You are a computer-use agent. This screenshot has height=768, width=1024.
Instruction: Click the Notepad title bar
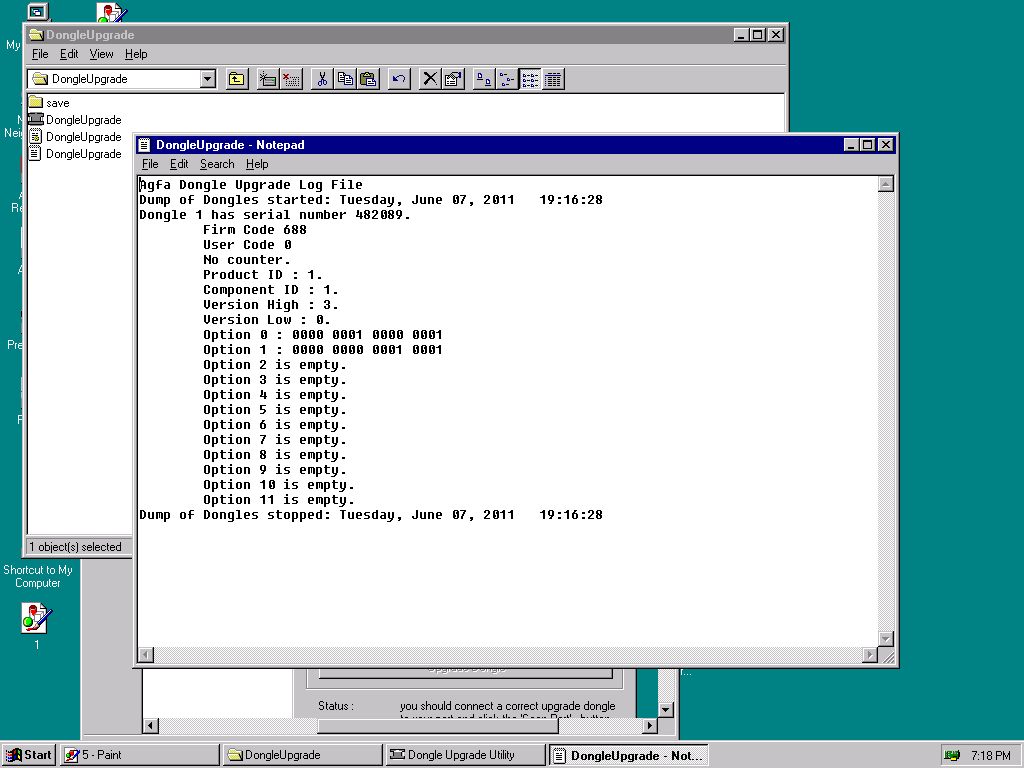click(x=516, y=145)
